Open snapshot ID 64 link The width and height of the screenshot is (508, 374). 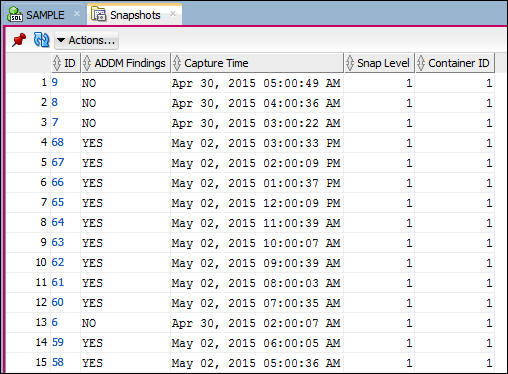pos(58,222)
